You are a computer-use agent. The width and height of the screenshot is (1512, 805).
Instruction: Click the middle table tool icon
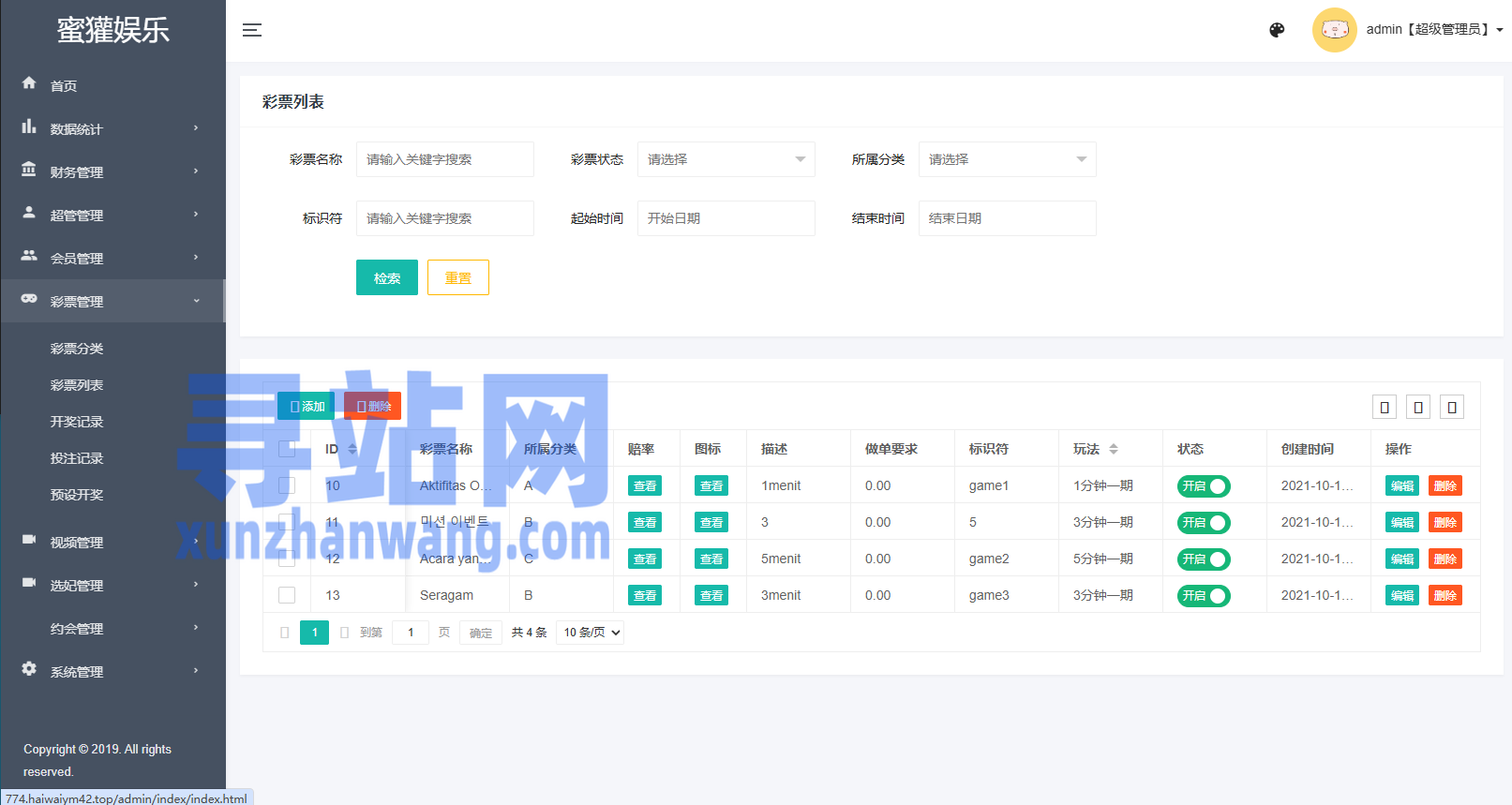pyautogui.click(x=1418, y=407)
